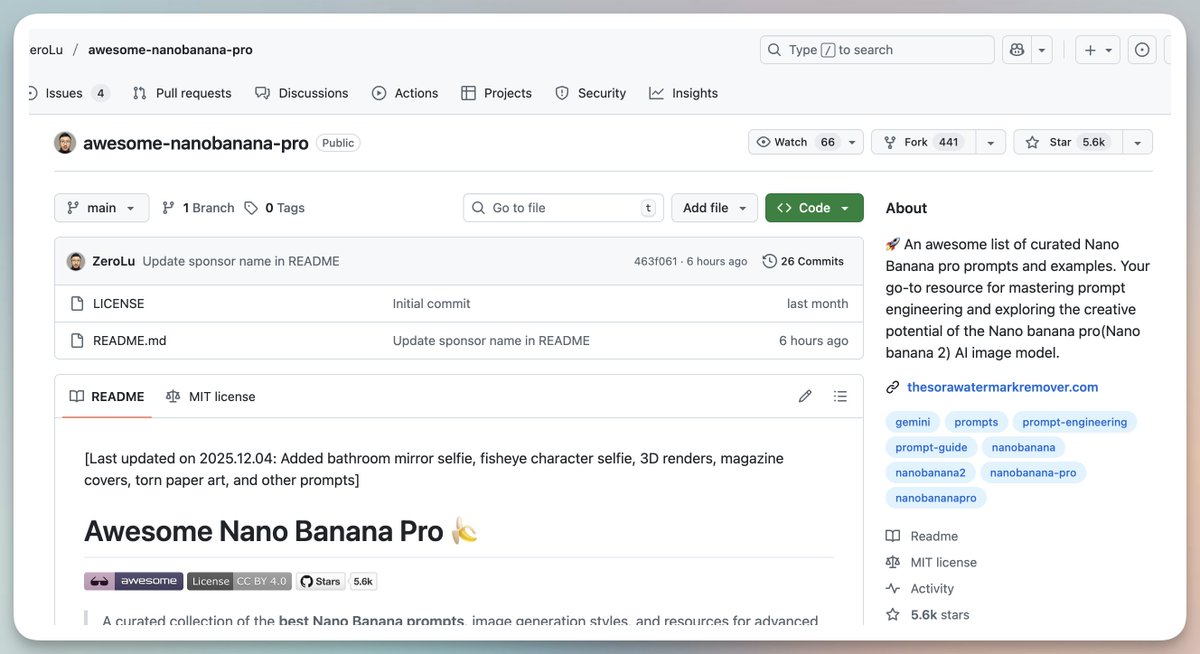Open the README outline list icon
Image resolution: width=1200 pixels, height=654 pixels.
pyautogui.click(x=840, y=396)
